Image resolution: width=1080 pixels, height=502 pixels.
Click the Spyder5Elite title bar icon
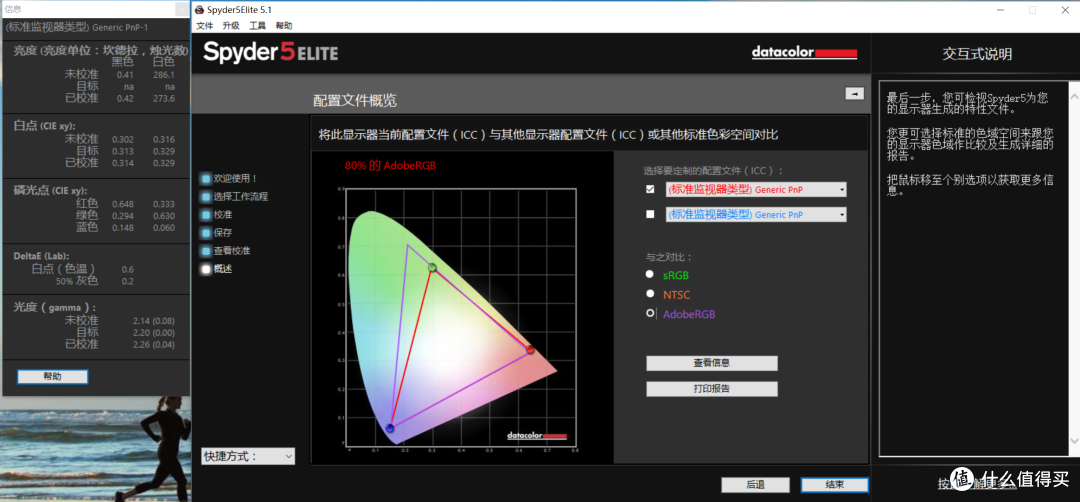point(199,10)
